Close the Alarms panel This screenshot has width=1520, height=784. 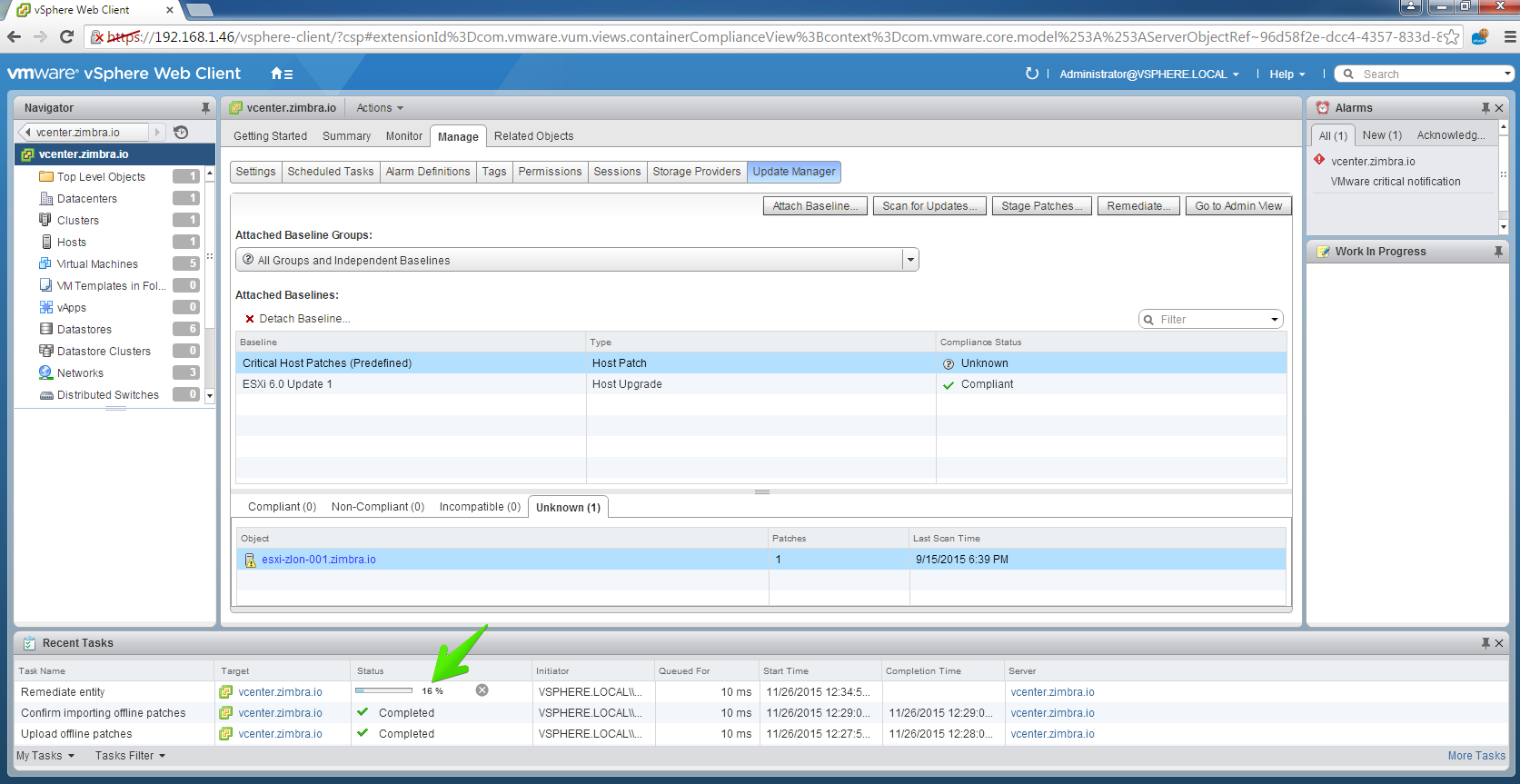point(1499,108)
